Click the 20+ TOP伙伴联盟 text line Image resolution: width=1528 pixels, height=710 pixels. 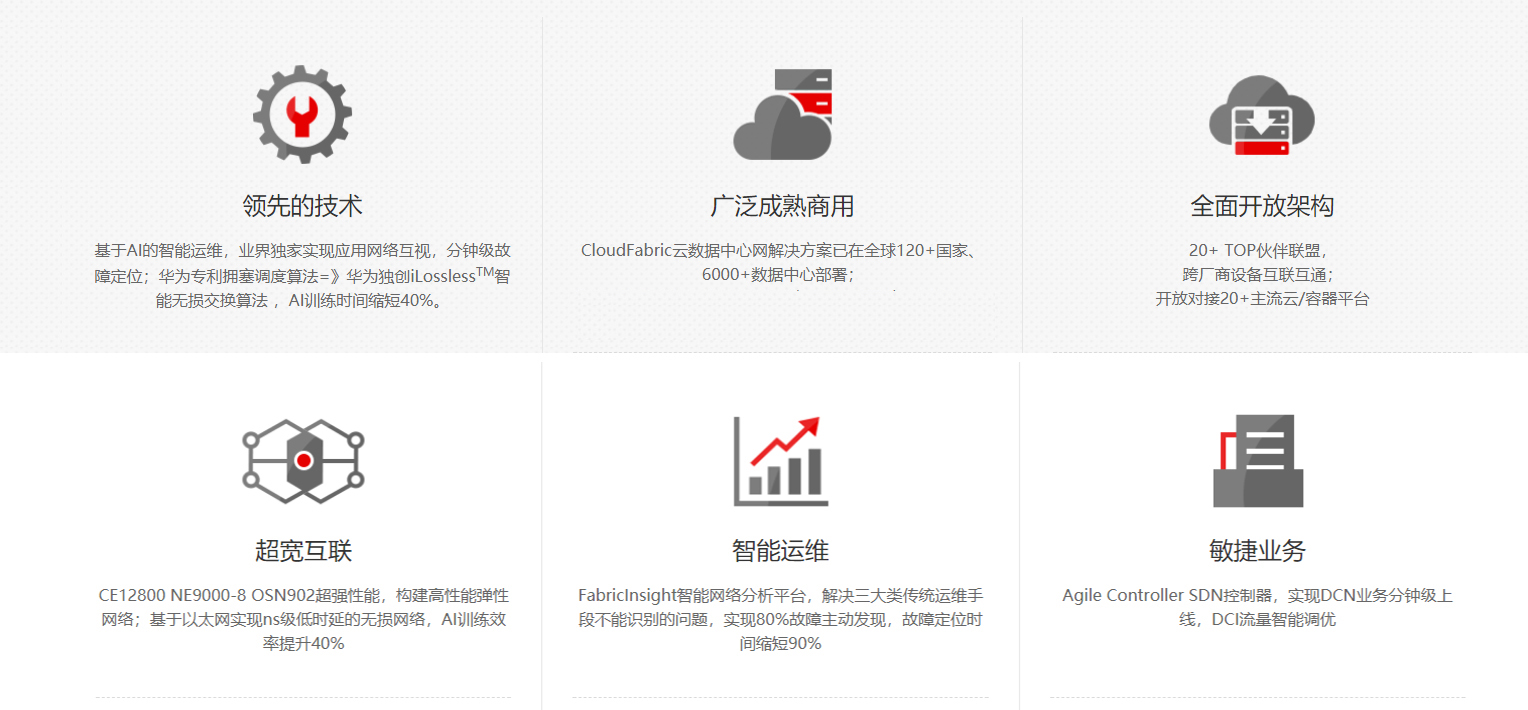1261,250
